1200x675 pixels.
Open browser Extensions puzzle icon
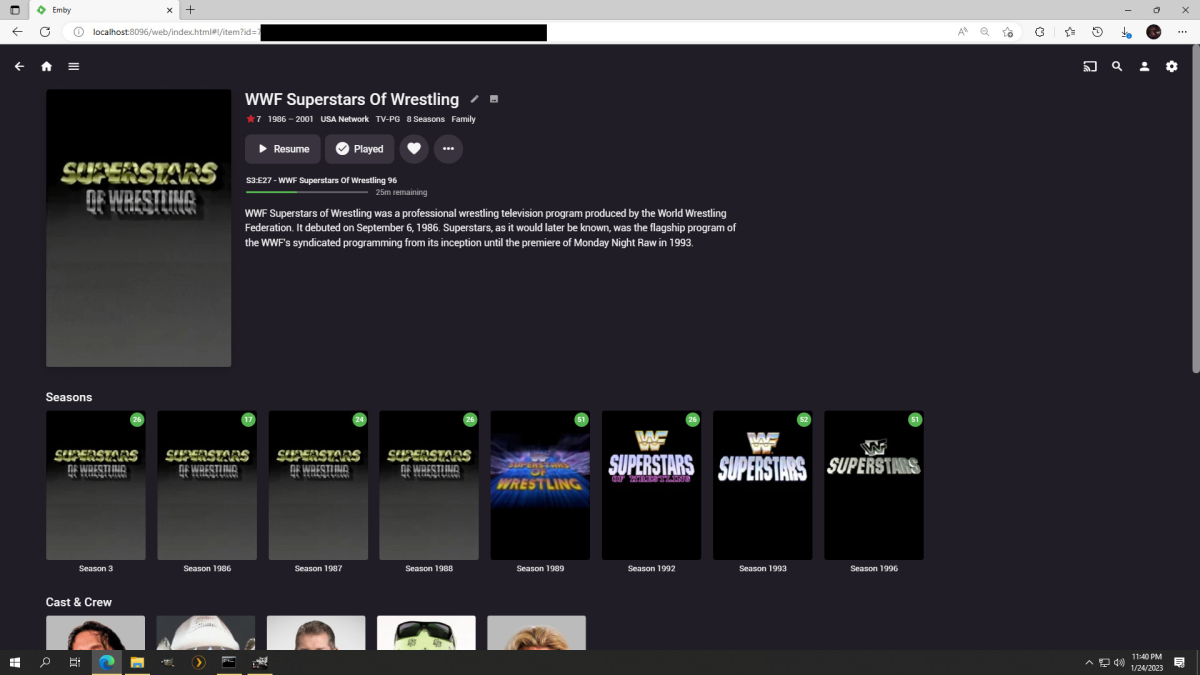pos(1039,32)
